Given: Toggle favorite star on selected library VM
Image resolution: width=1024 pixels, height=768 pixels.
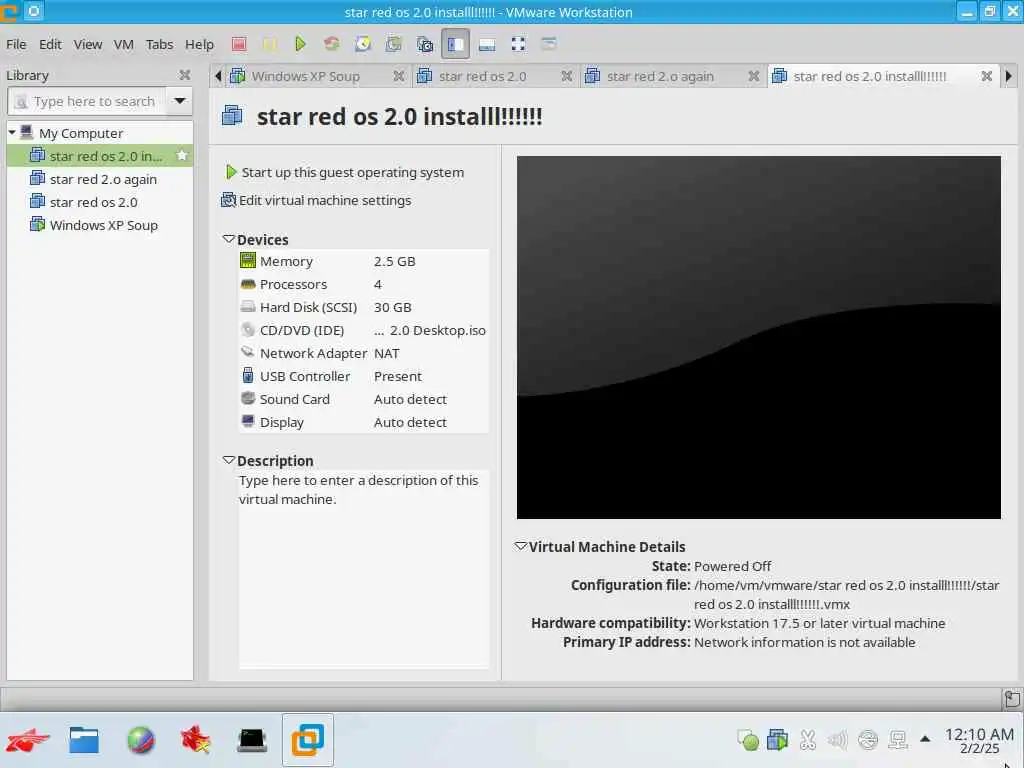Looking at the screenshot, I should [182, 155].
